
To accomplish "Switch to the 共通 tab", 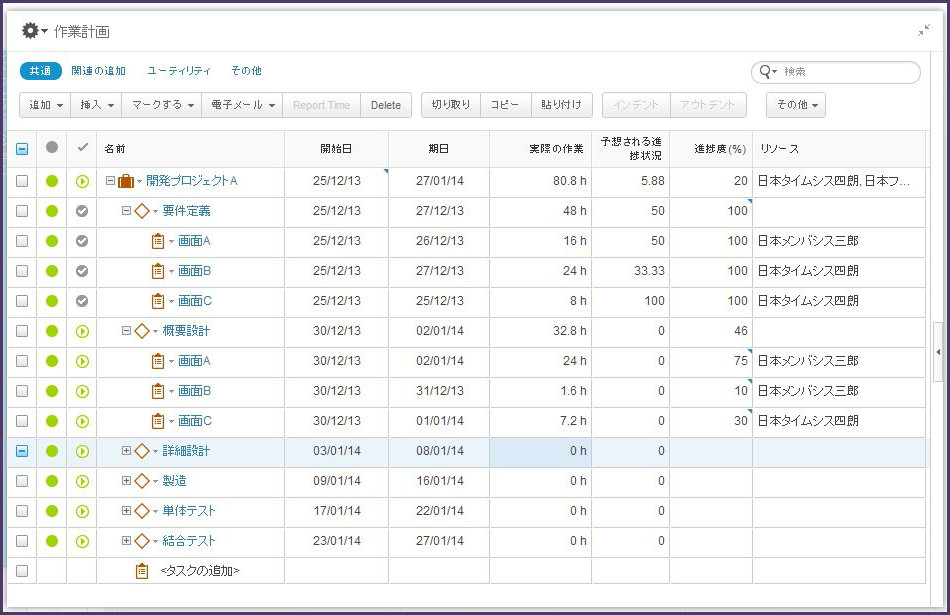I will tap(41, 71).
